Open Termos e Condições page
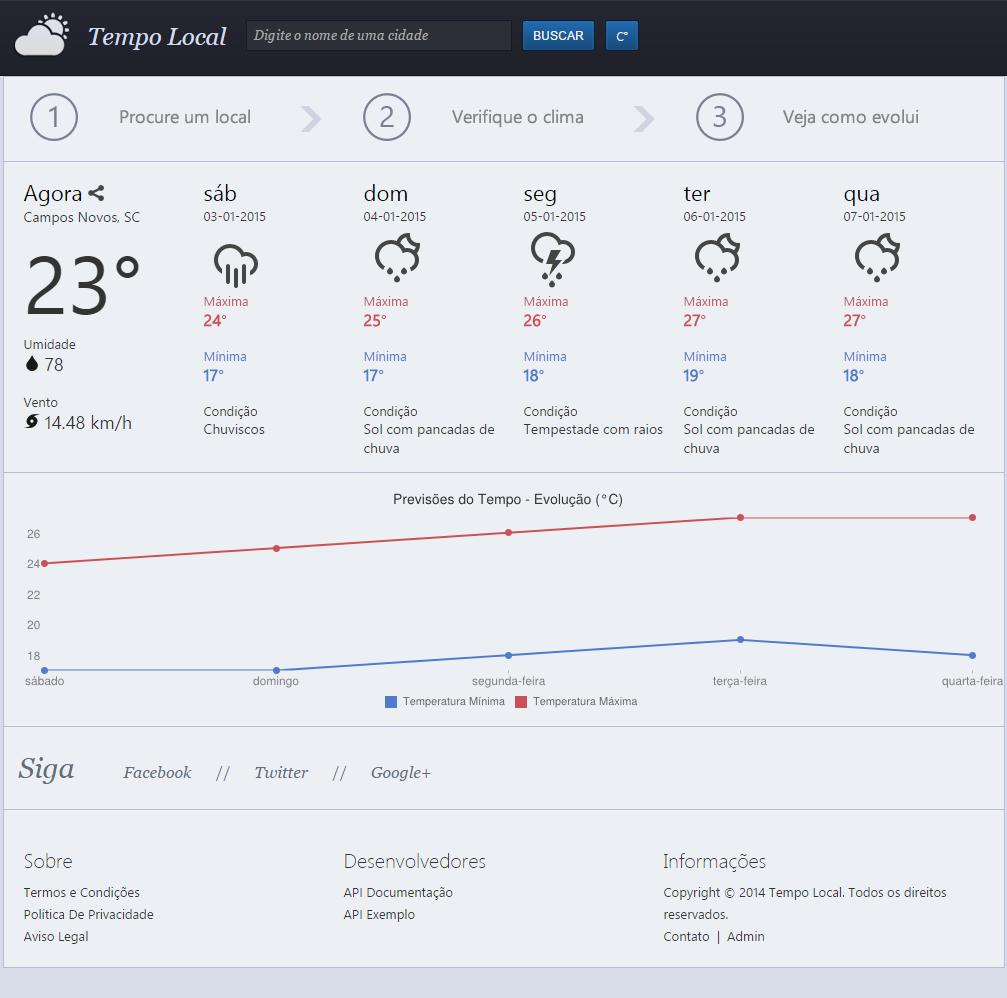 pos(82,893)
